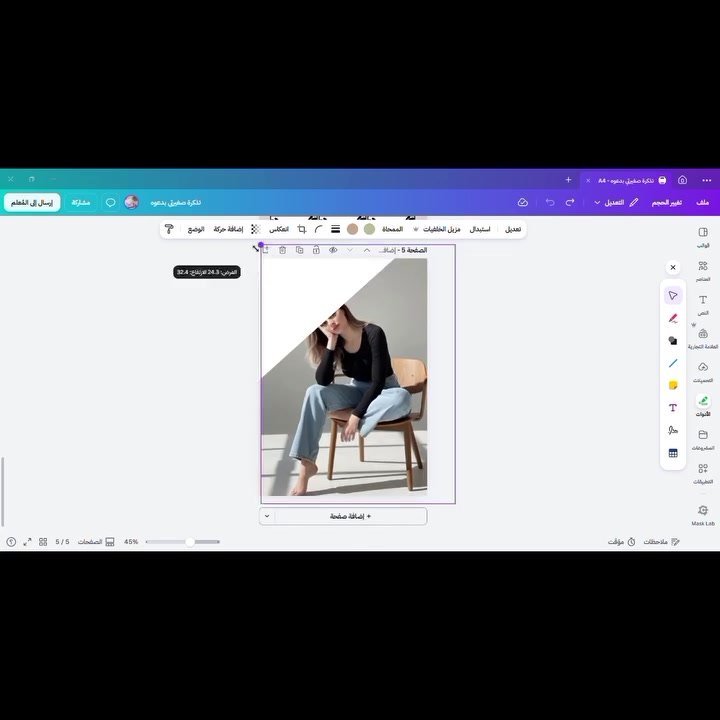Open border style lines icon
The image size is (720, 720).
point(336,229)
